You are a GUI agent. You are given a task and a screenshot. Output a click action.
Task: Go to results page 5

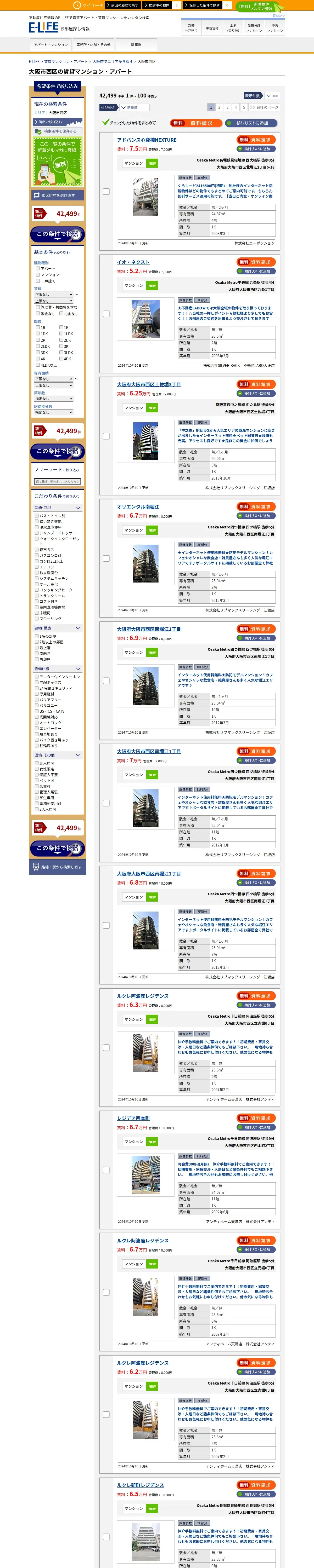click(243, 107)
